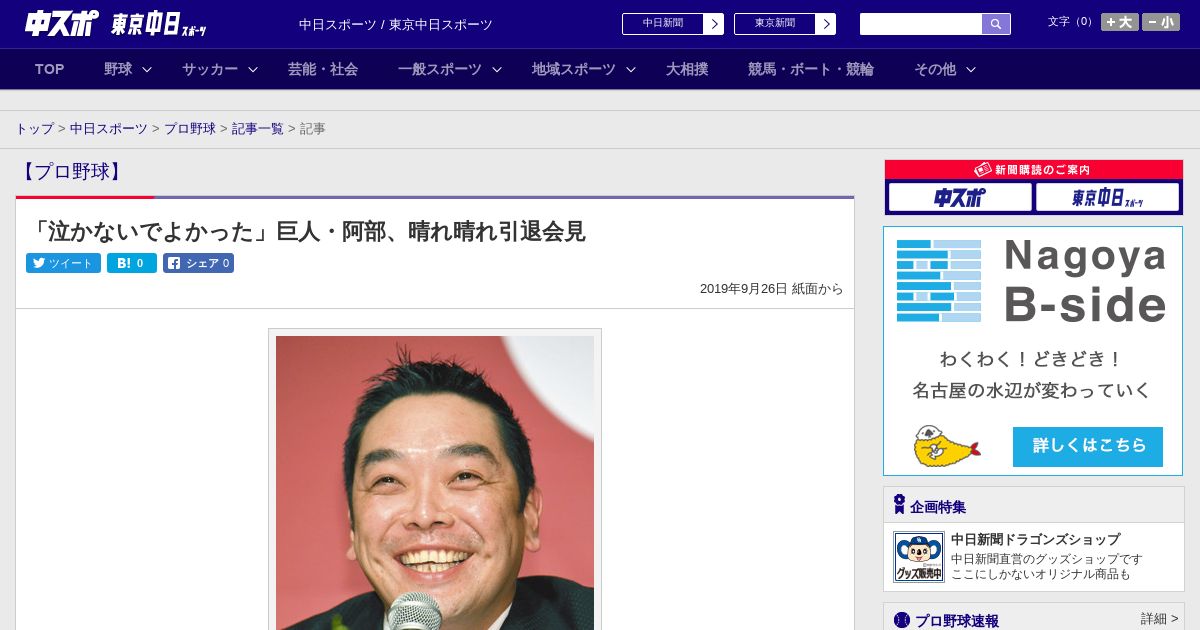Select 芸能・社会 in navigation
The width and height of the screenshot is (1200, 630).
click(x=323, y=69)
